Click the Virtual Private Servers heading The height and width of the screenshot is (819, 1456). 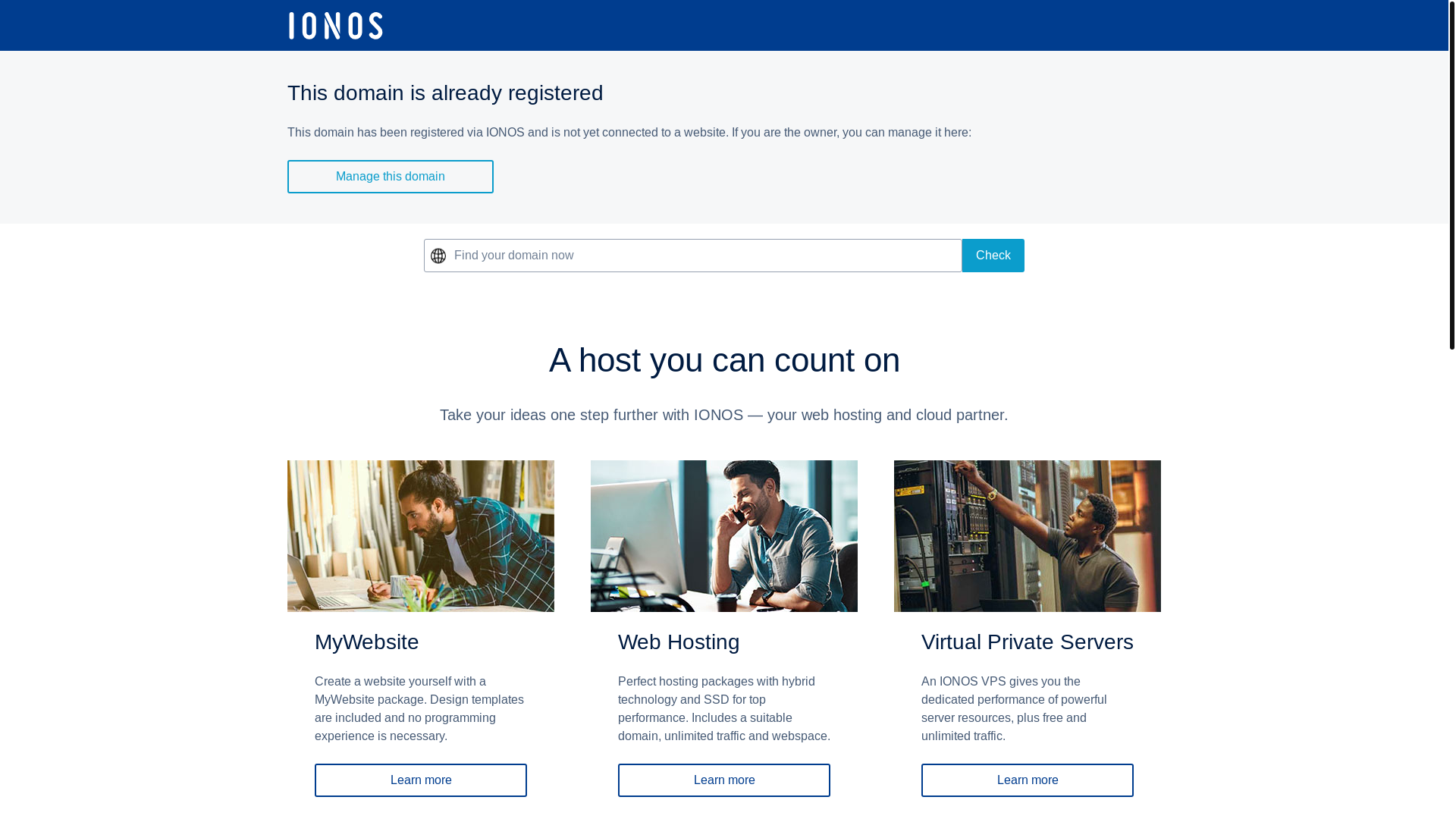[1027, 642]
